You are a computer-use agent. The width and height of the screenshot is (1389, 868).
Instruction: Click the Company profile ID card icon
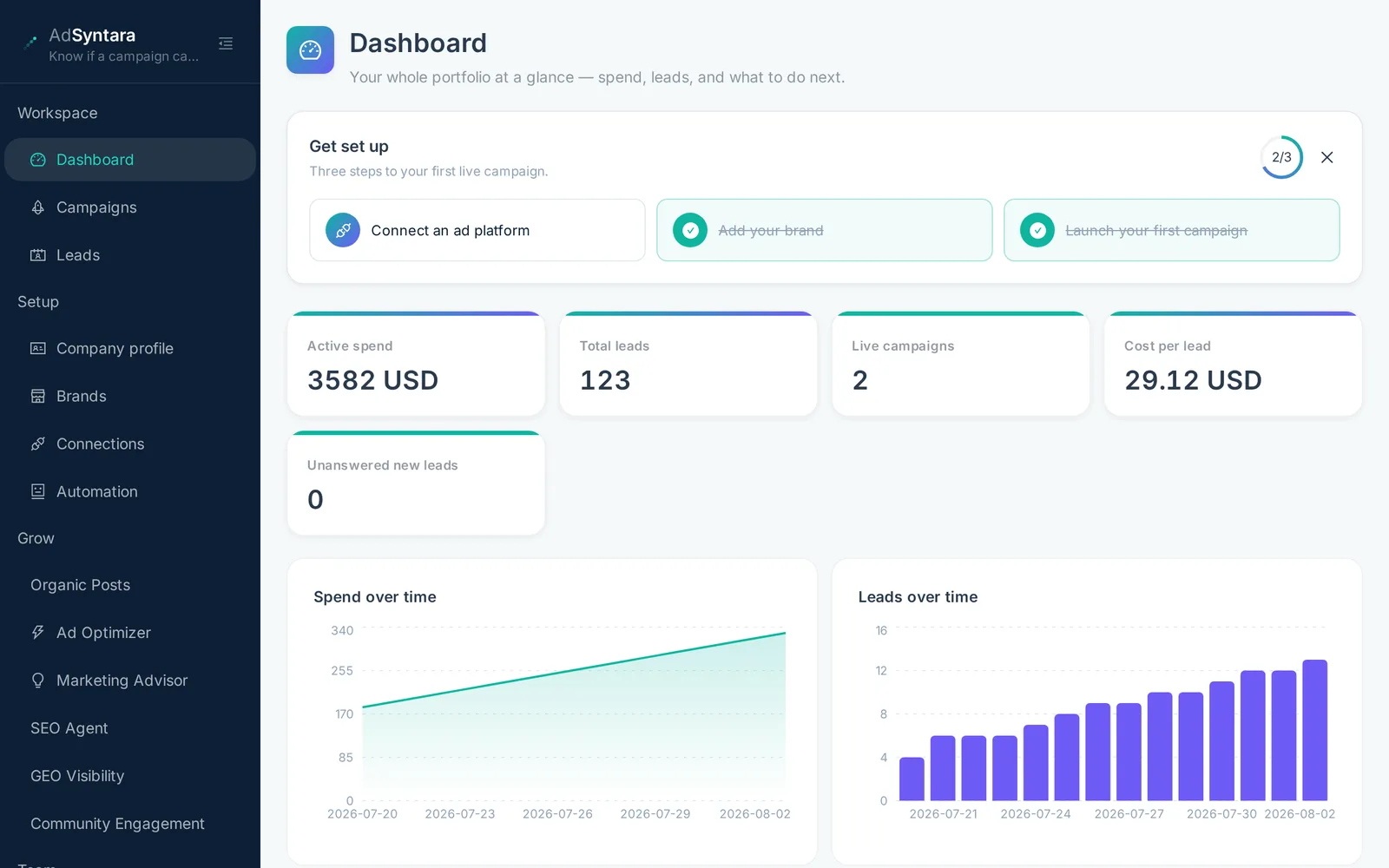pos(38,348)
